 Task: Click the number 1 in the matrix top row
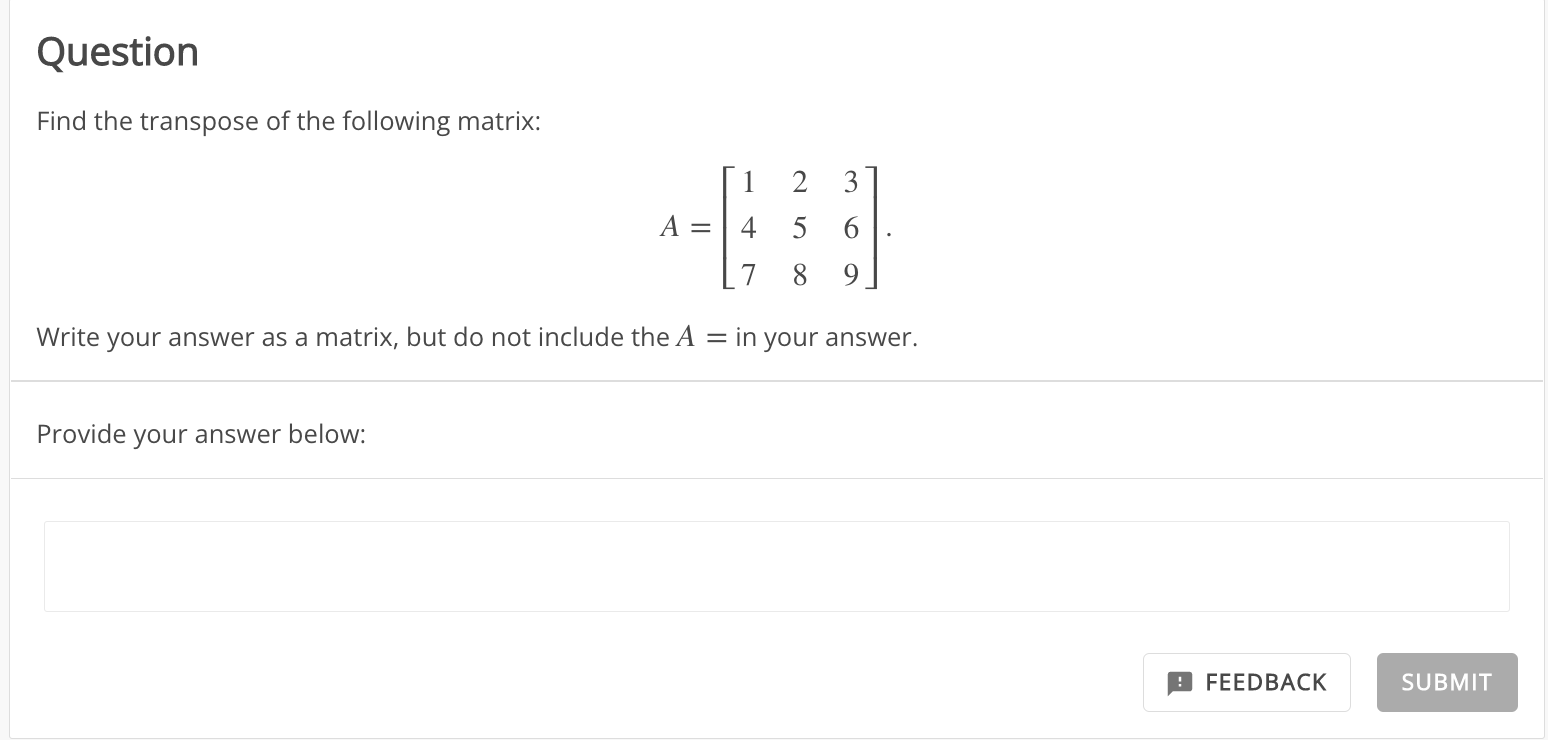(x=748, y=182)
